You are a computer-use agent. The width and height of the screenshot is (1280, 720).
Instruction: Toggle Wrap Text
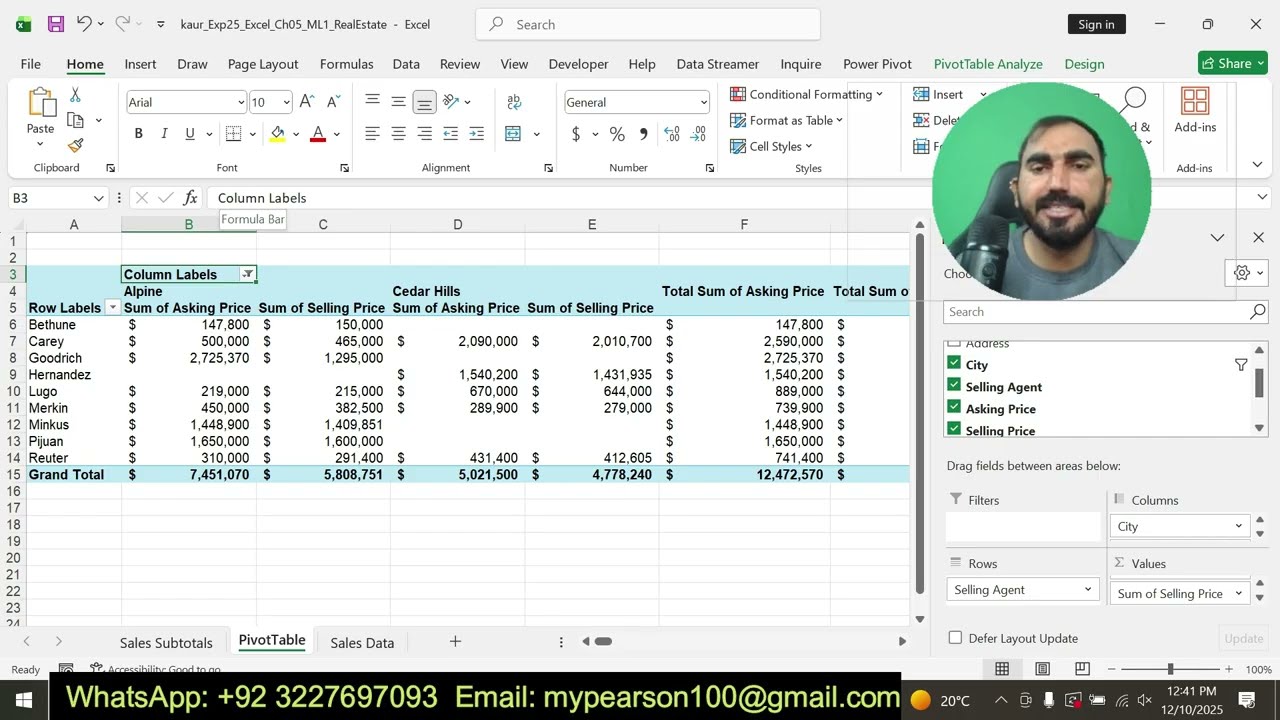coord(514,102)
